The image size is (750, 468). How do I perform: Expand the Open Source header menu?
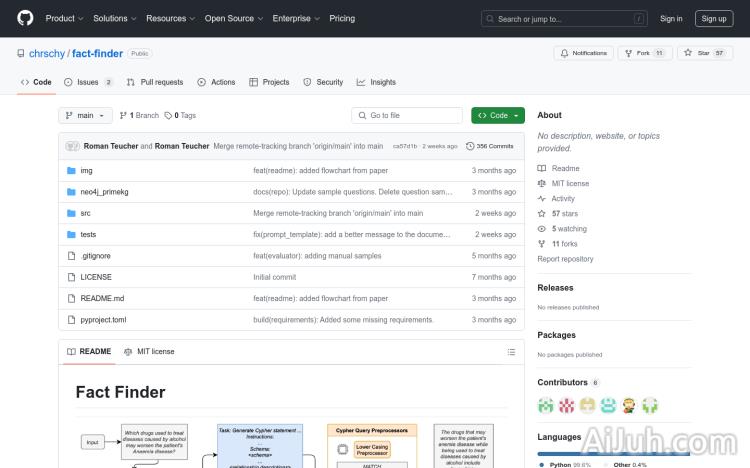[233, 18]
